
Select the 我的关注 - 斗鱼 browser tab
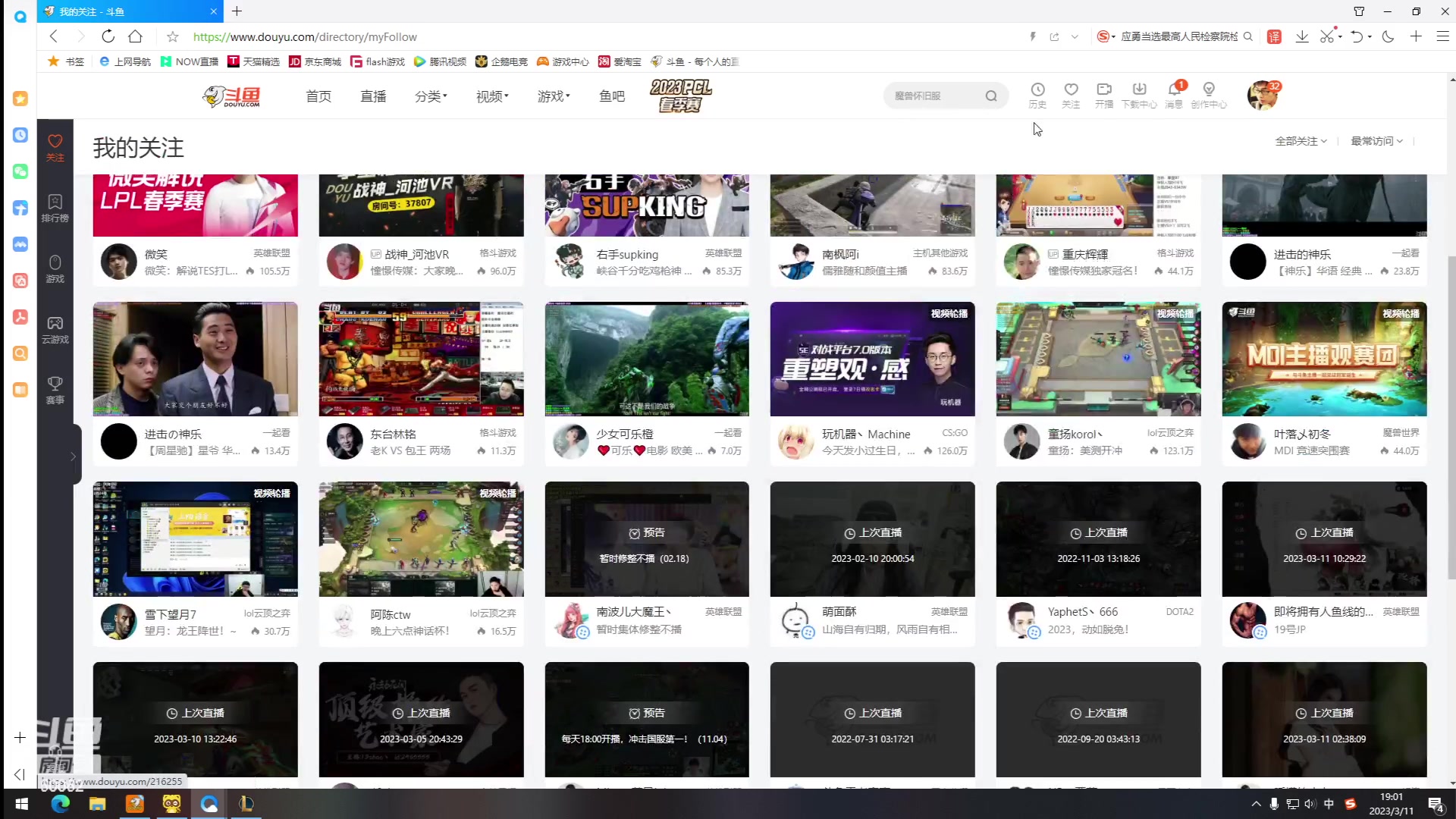pyautogui.click(x=129, y=11)
